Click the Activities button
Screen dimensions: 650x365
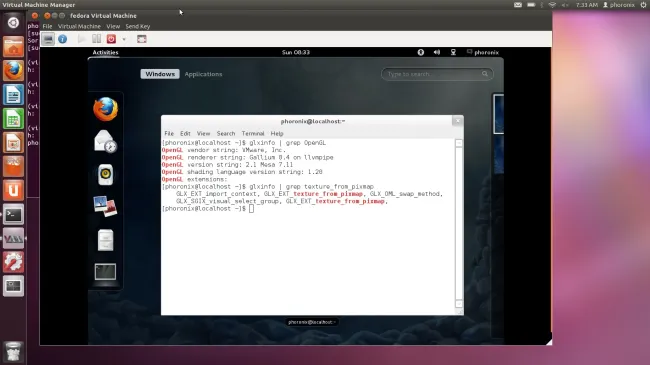105,52
